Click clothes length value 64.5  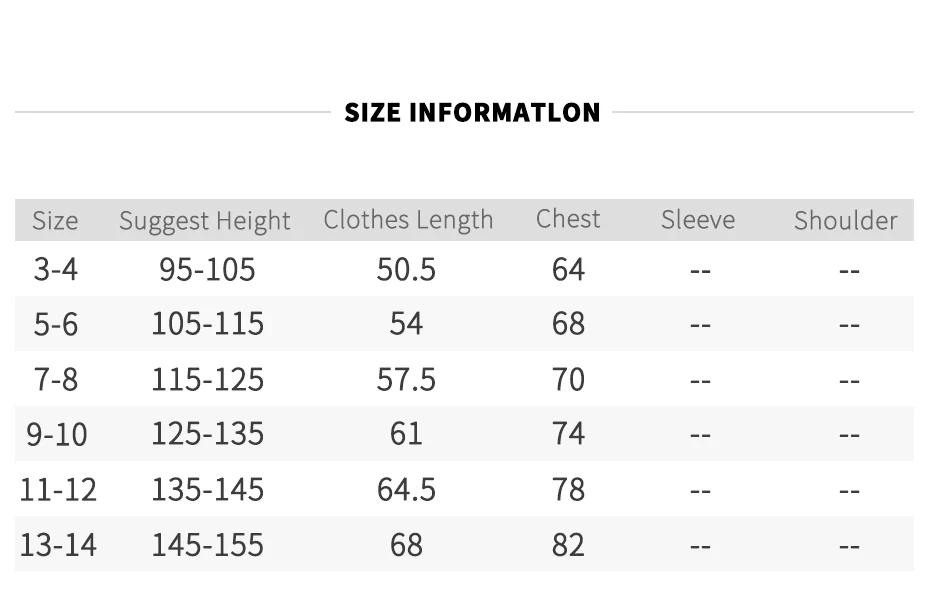click(x=406, y=489)
